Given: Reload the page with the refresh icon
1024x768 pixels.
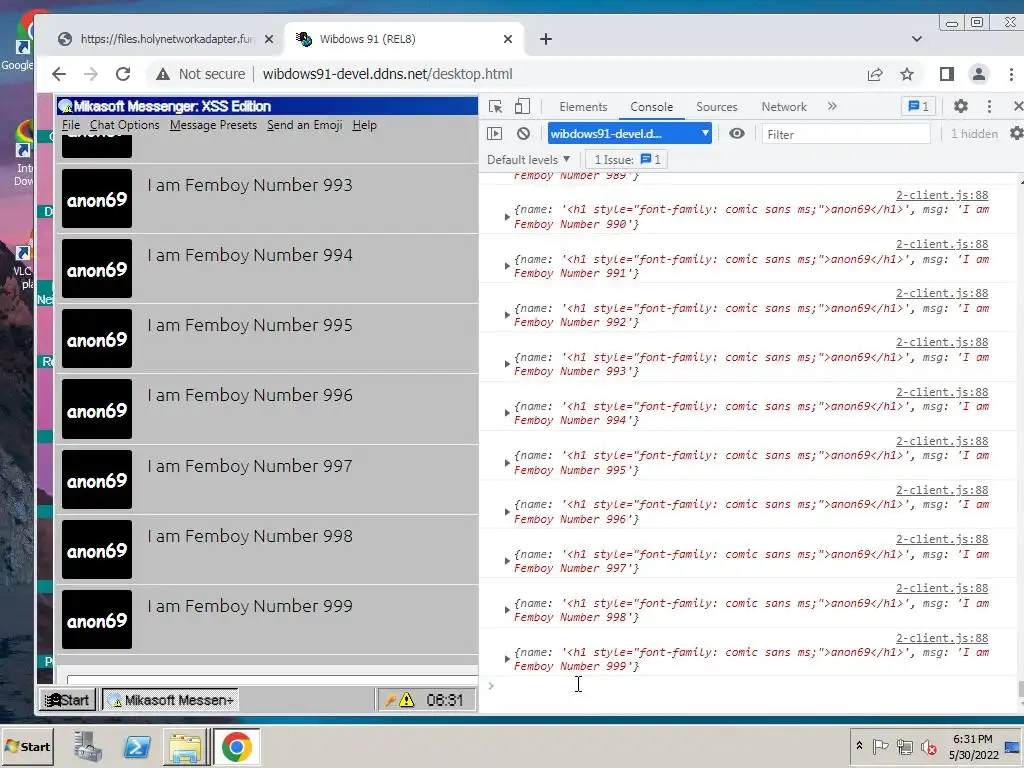Looking at the screenshot, I should click(123, 74).
